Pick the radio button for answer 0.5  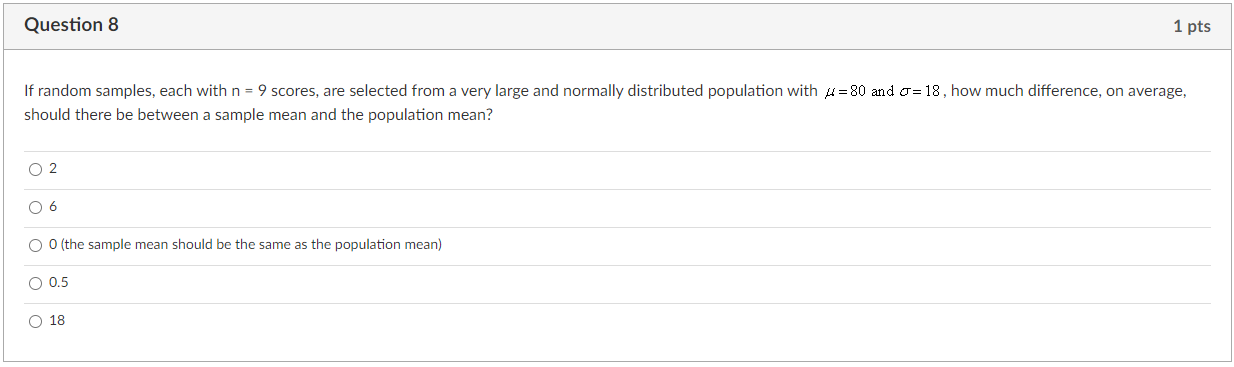(x=36, y=284)
